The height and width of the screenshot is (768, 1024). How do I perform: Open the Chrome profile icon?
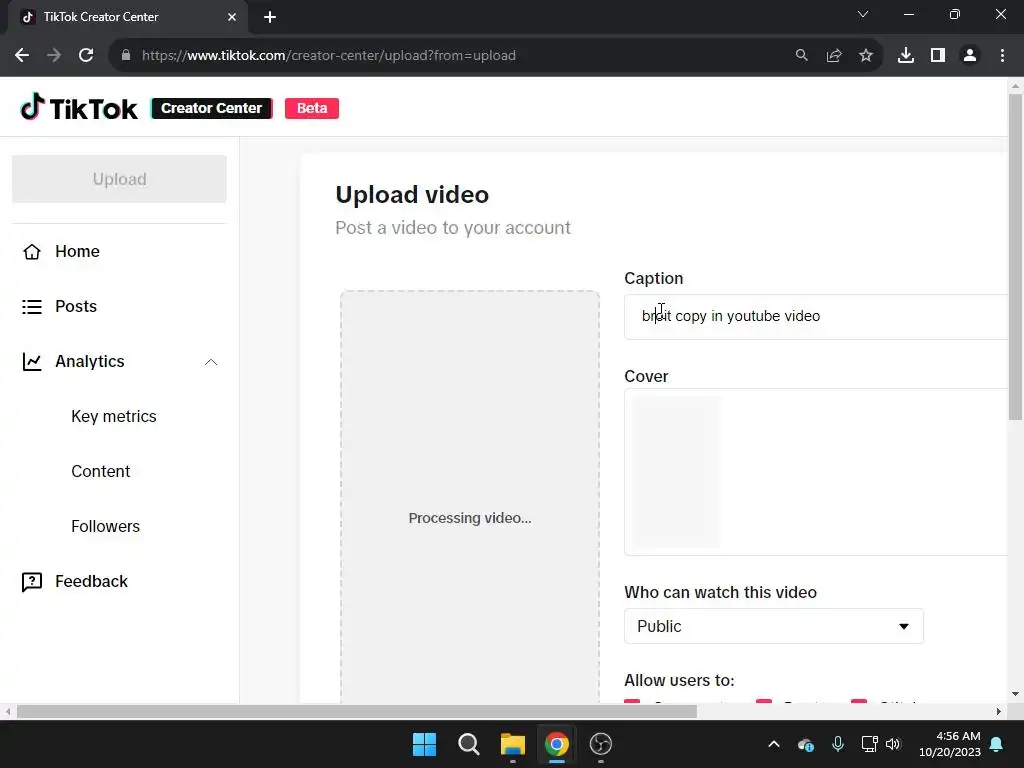coord(970,56)
